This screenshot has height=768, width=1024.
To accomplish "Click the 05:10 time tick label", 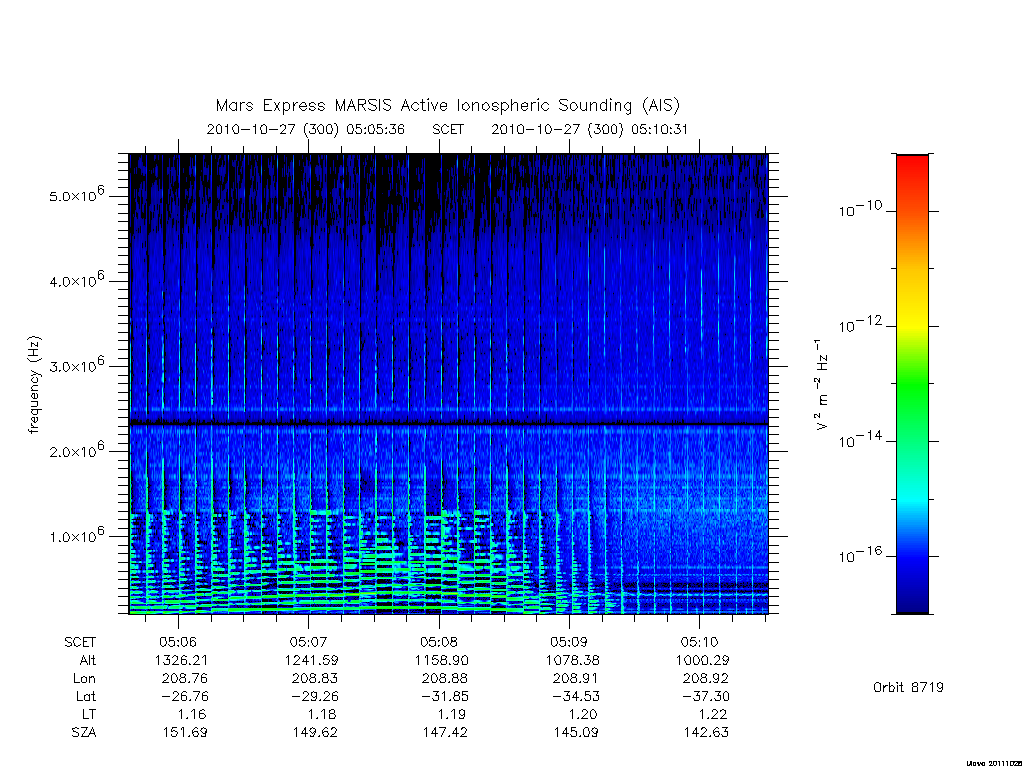I will [699, 642].
